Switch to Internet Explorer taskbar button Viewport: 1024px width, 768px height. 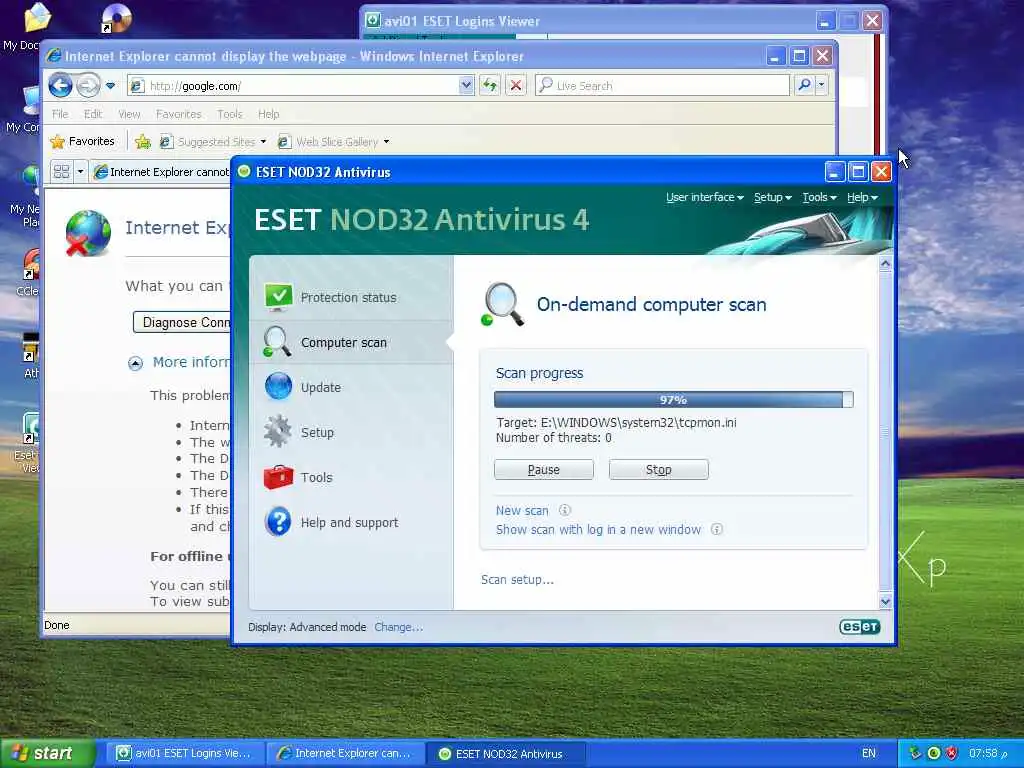point(345,754)
